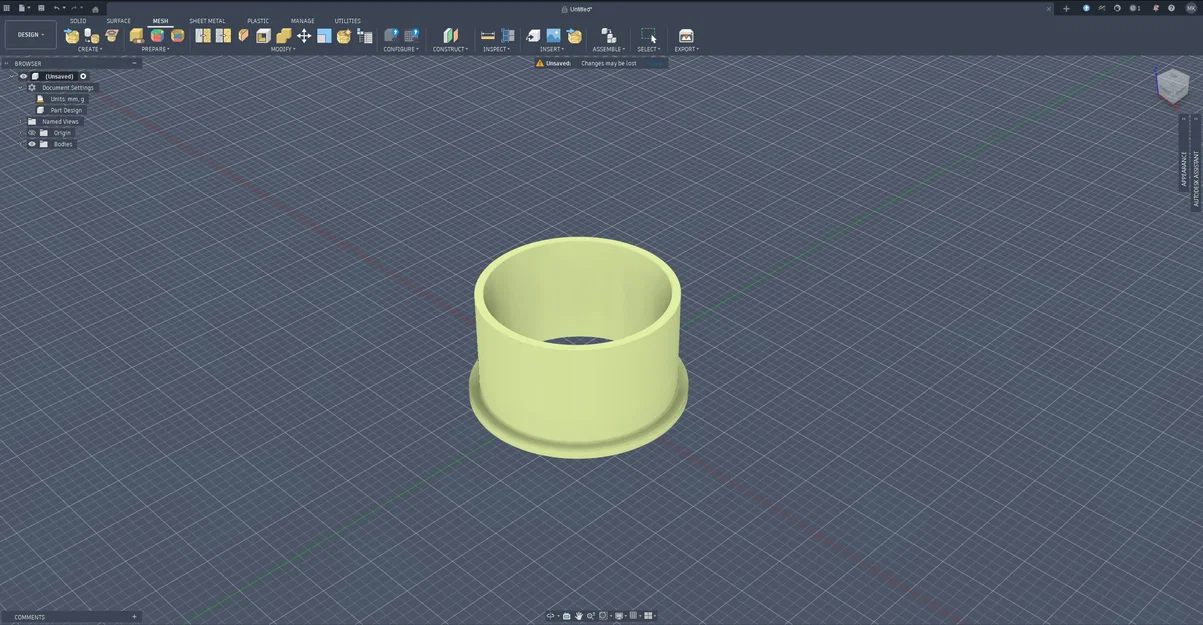Expand the CREATE dropdown
Screen dimensions: 1203x625
[90, 49]
